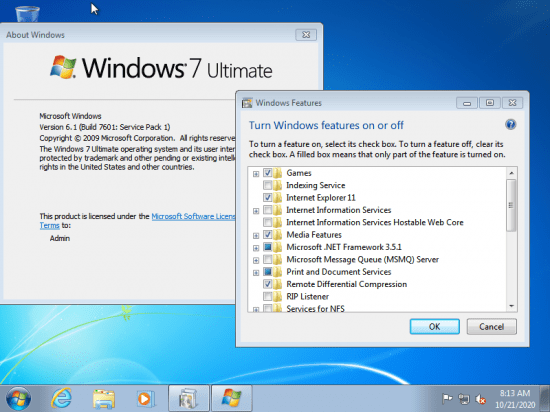Uncheck Media Features checkbox

click(x=268, y=235)
